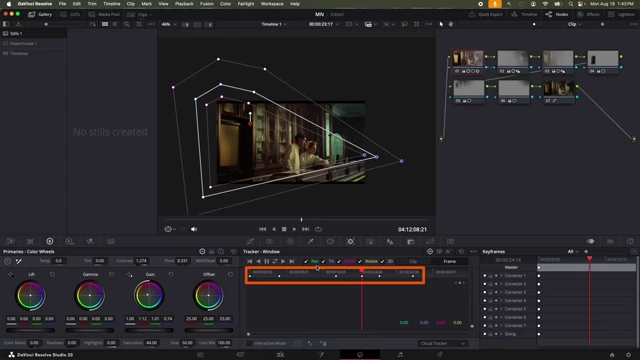Click the auto balance icon in Primaries

click(x=7, y=261)
